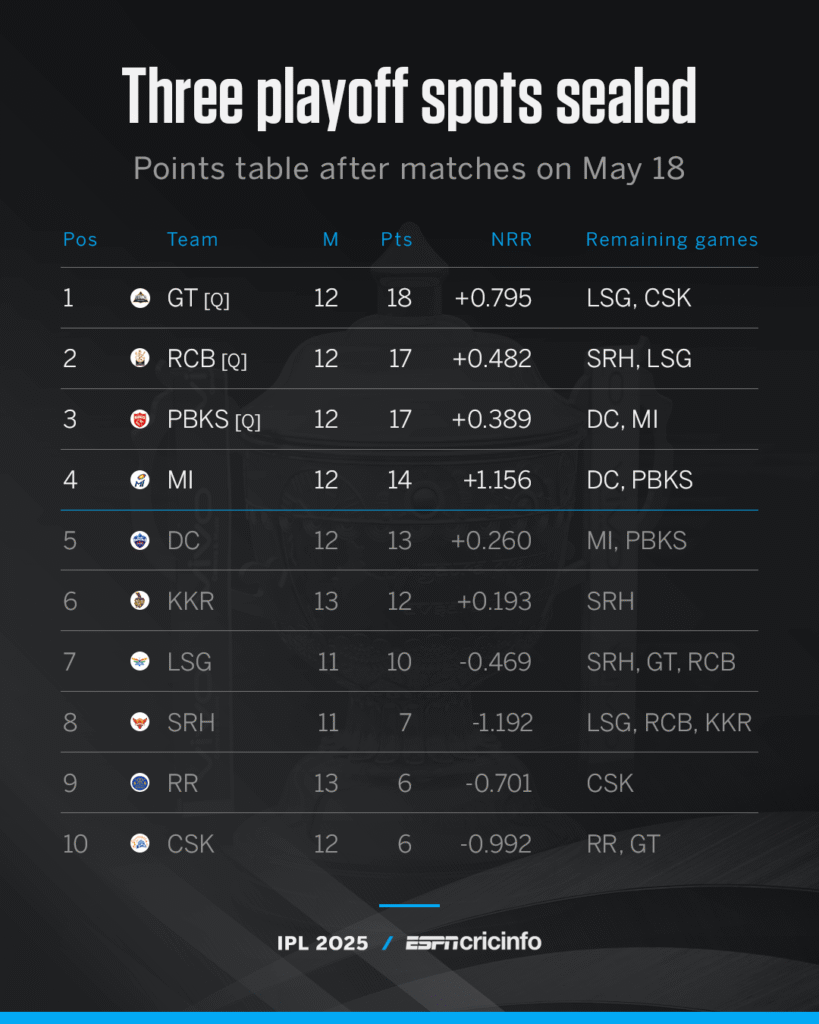
Task: Click the Rajasthan Royals logo icon
Action: click(x=140, y=783)
